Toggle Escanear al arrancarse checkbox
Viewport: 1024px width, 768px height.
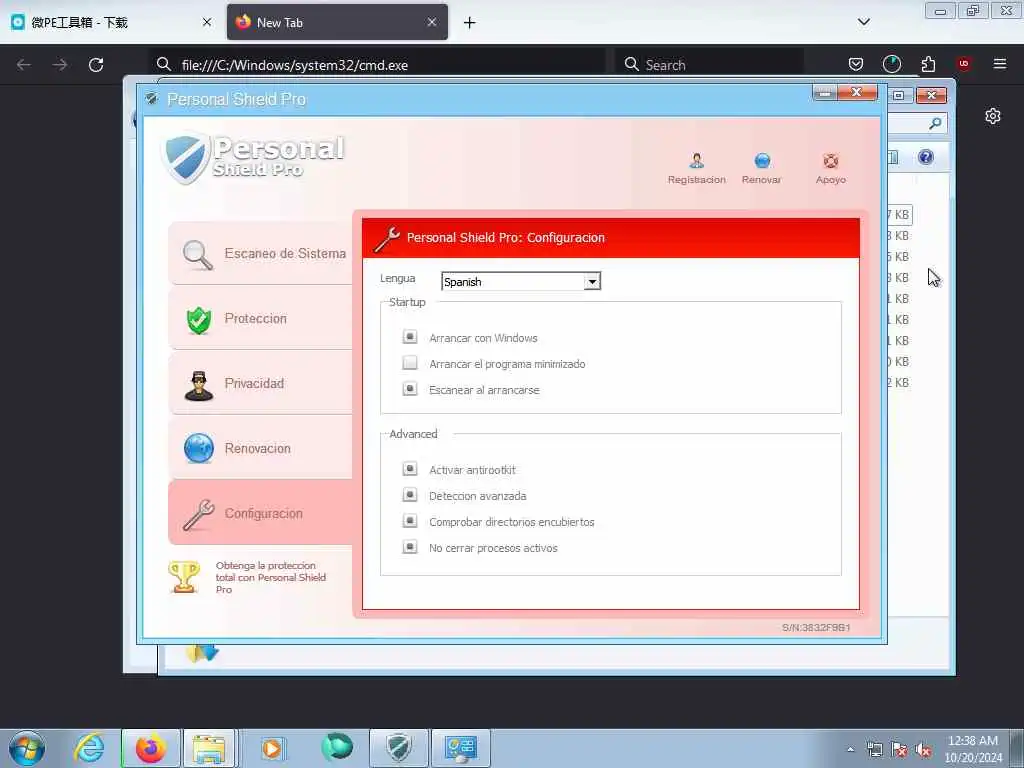click(409, 389)
